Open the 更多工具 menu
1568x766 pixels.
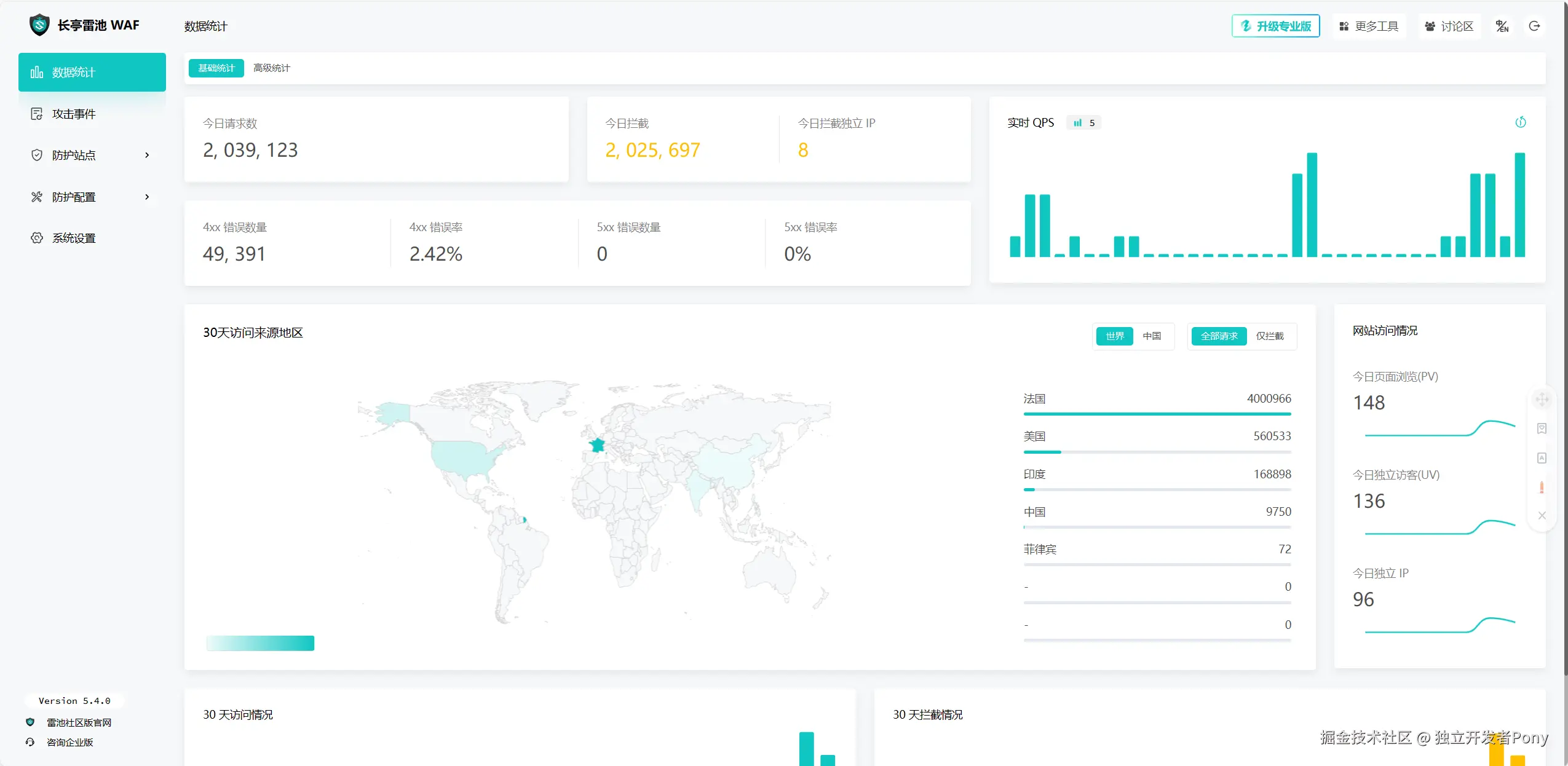(1369, 26)
